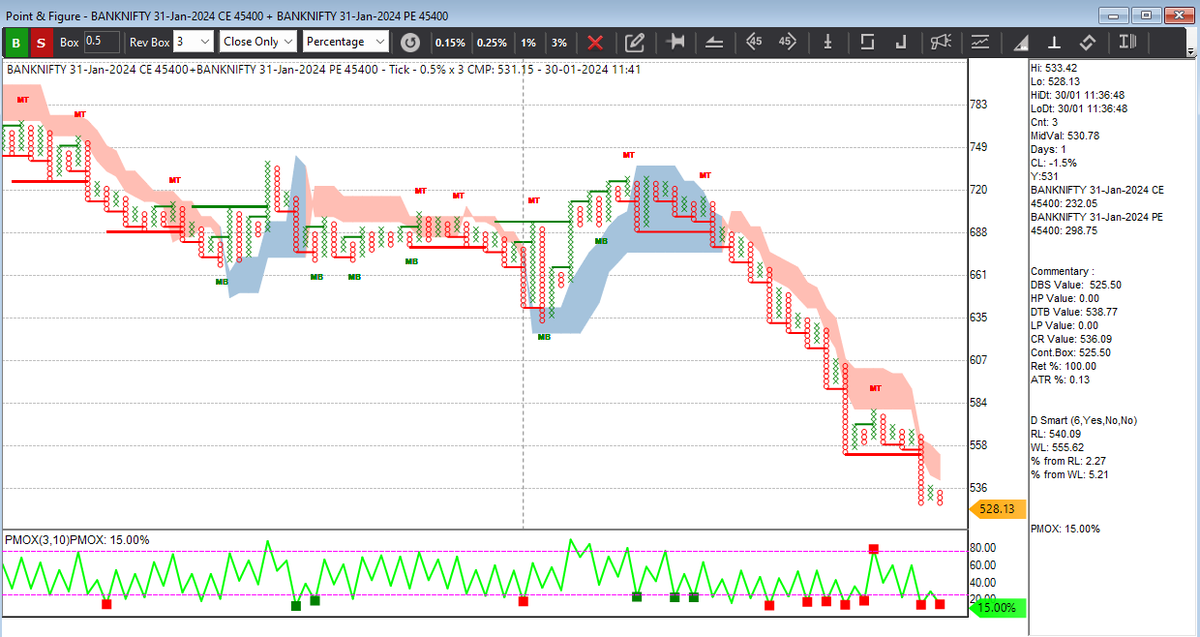This screenshot has width=1200, height=637.
Task: Select the 45-degree right trendline tool
Action: coord(786,42)
